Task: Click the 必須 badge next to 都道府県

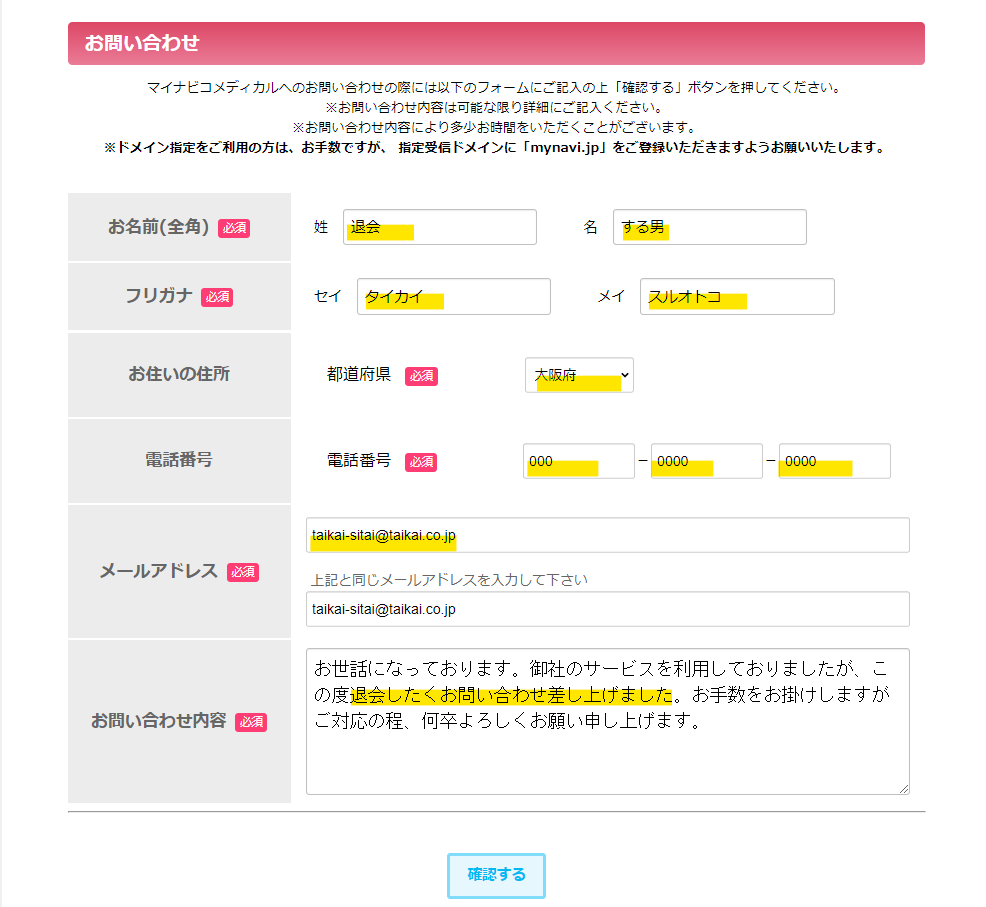Action: 421,376
